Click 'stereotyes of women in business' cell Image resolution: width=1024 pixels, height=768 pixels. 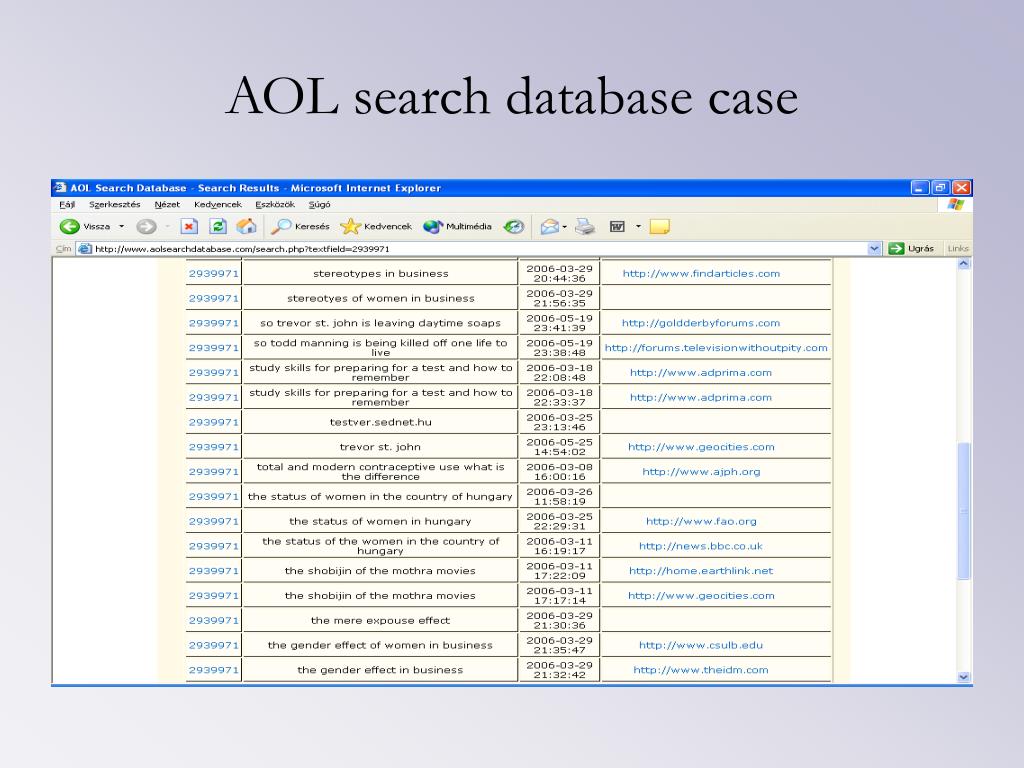[x=380, y=298]
